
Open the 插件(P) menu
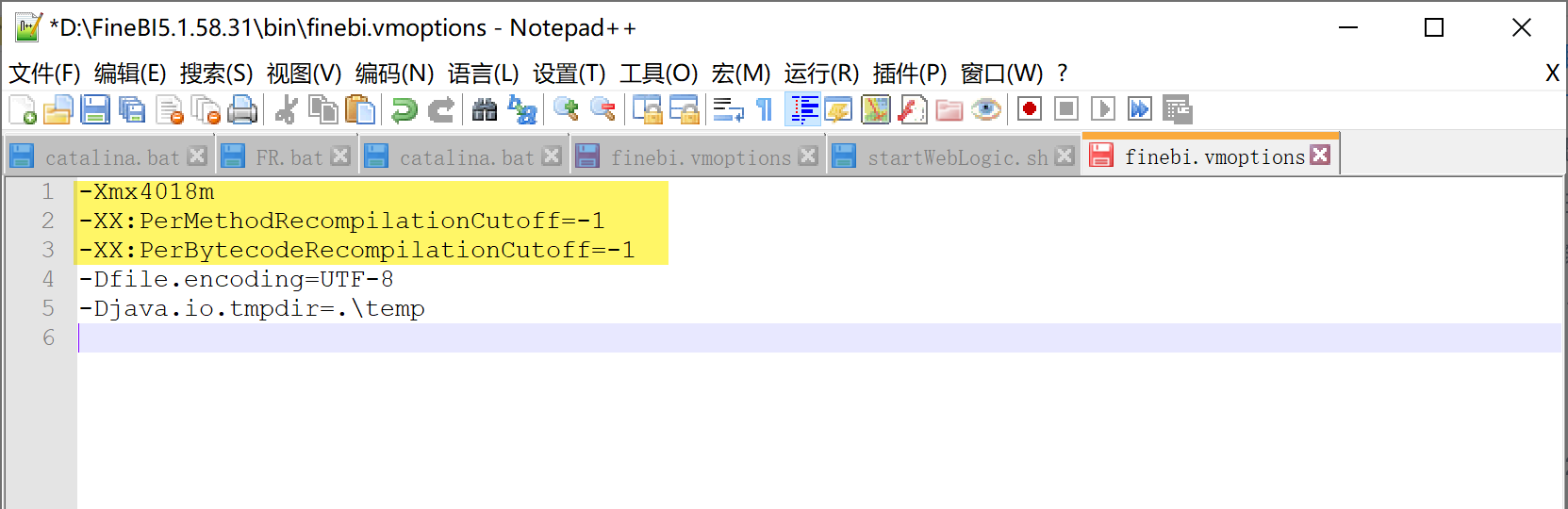click(910, 74)
